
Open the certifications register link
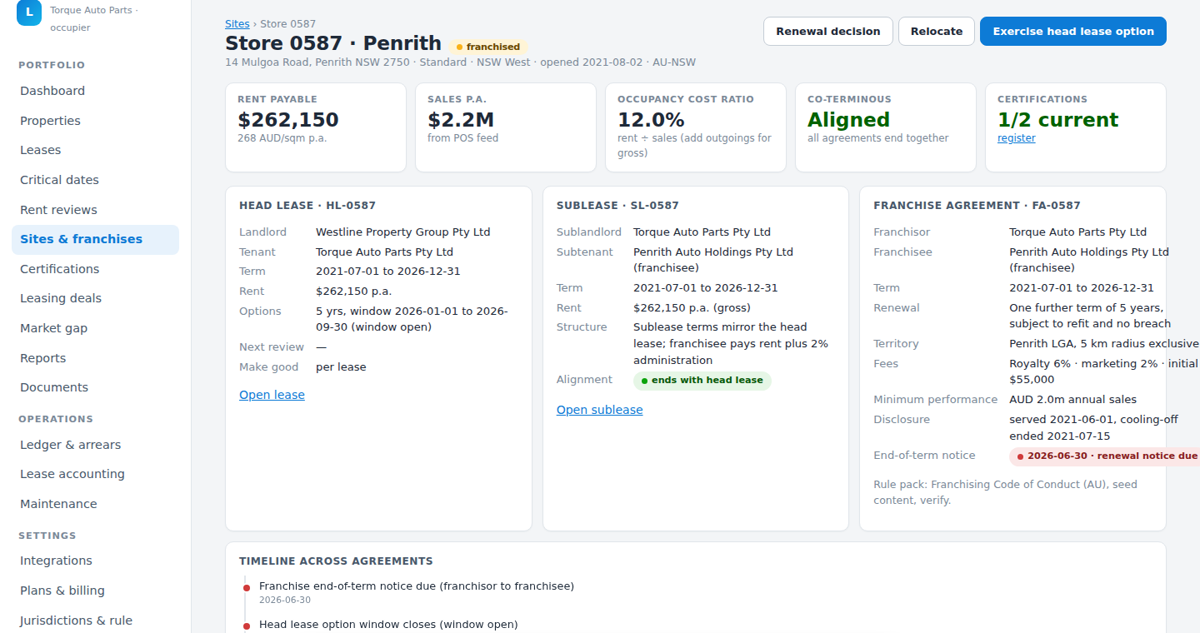click(1016, 138)
